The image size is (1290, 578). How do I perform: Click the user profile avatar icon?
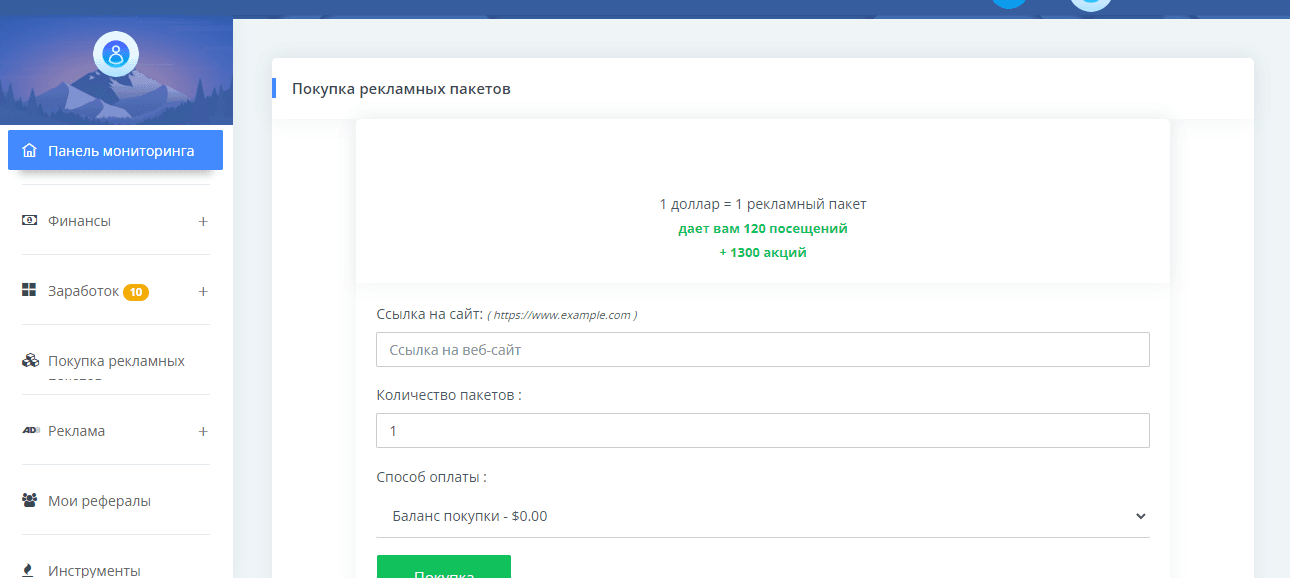click(116, 54)
